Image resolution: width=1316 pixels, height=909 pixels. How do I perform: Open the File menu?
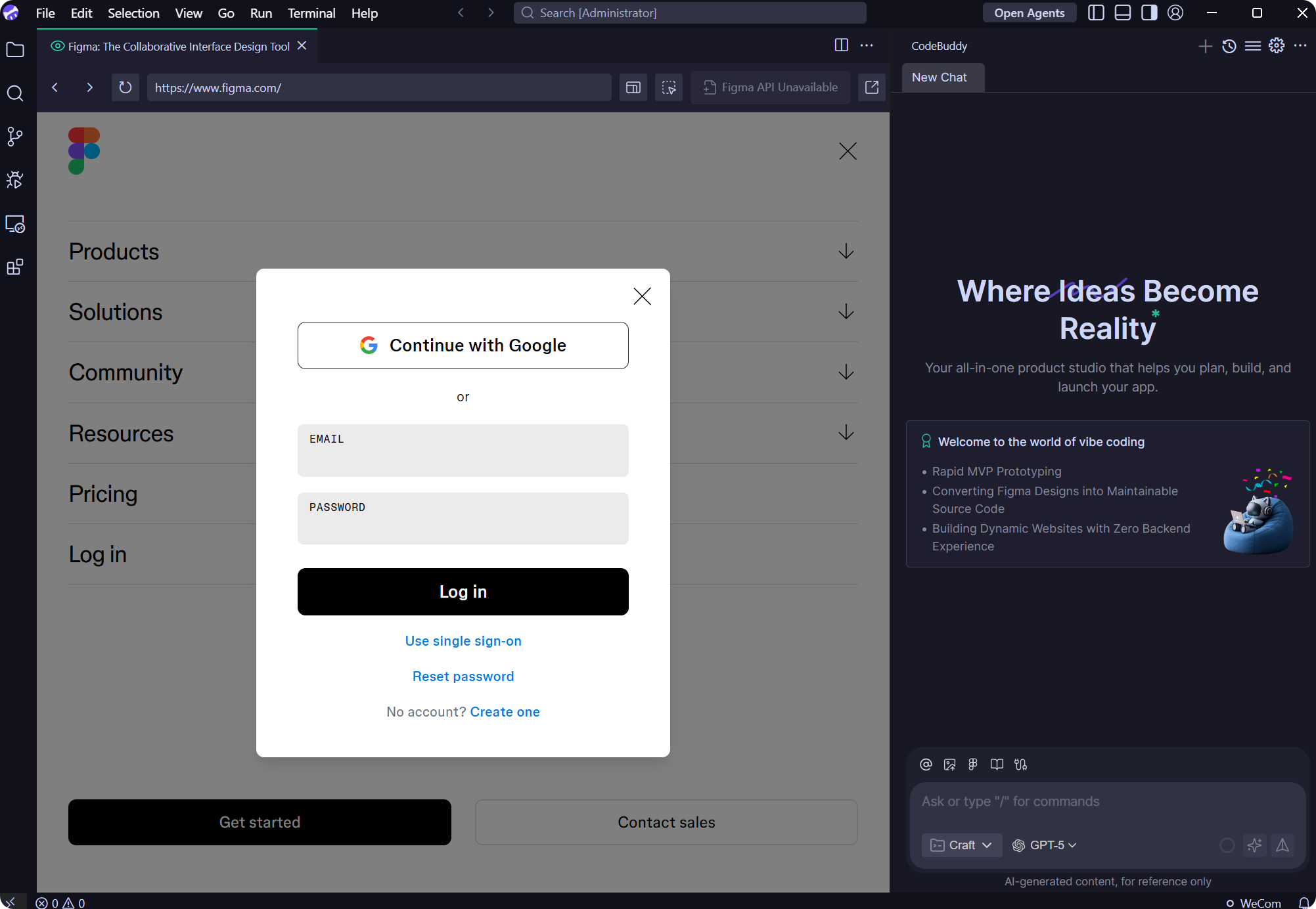pos(45,13)
